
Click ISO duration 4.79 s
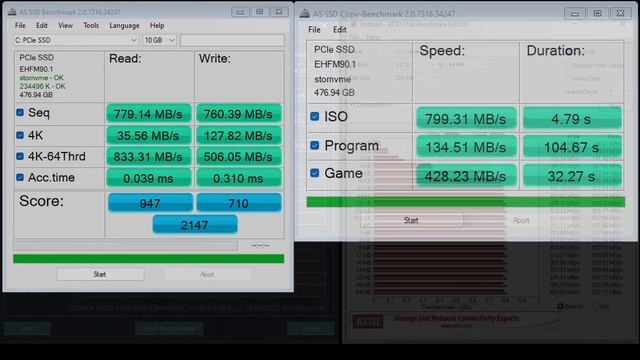click(572, 119)
